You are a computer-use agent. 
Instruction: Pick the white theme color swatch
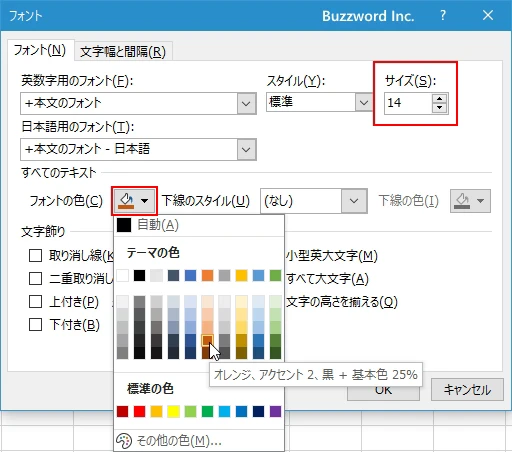[123, 276]
